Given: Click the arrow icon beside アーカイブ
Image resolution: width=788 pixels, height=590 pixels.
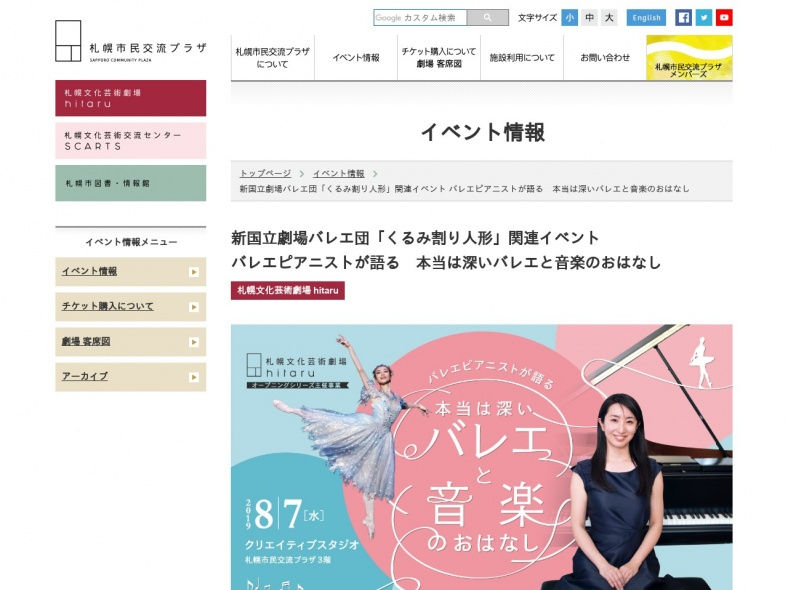Looking at the screenshot, I should coord(194,377).
